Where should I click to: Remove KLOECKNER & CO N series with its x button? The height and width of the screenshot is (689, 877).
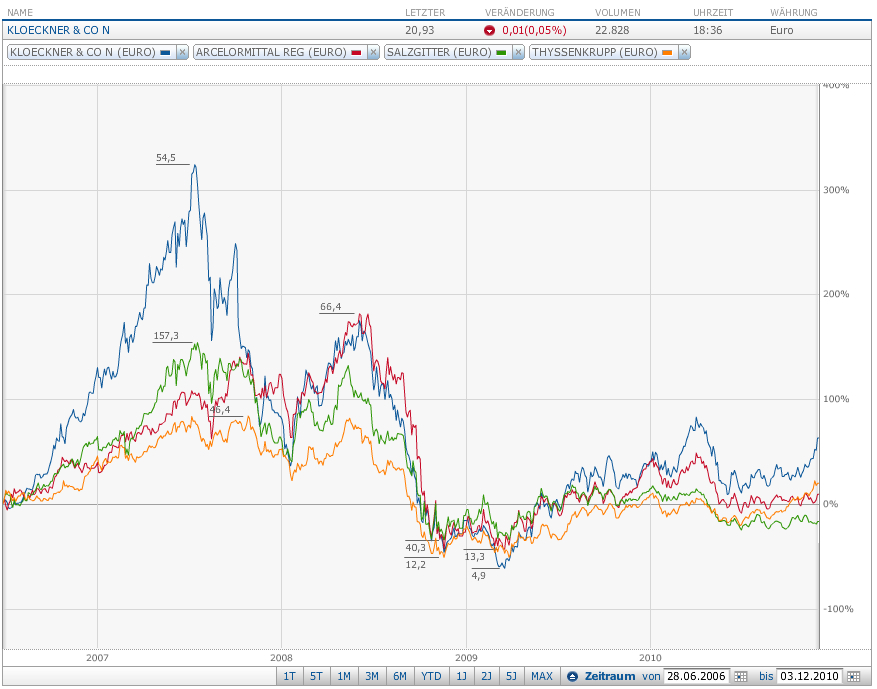click(182, 53)
